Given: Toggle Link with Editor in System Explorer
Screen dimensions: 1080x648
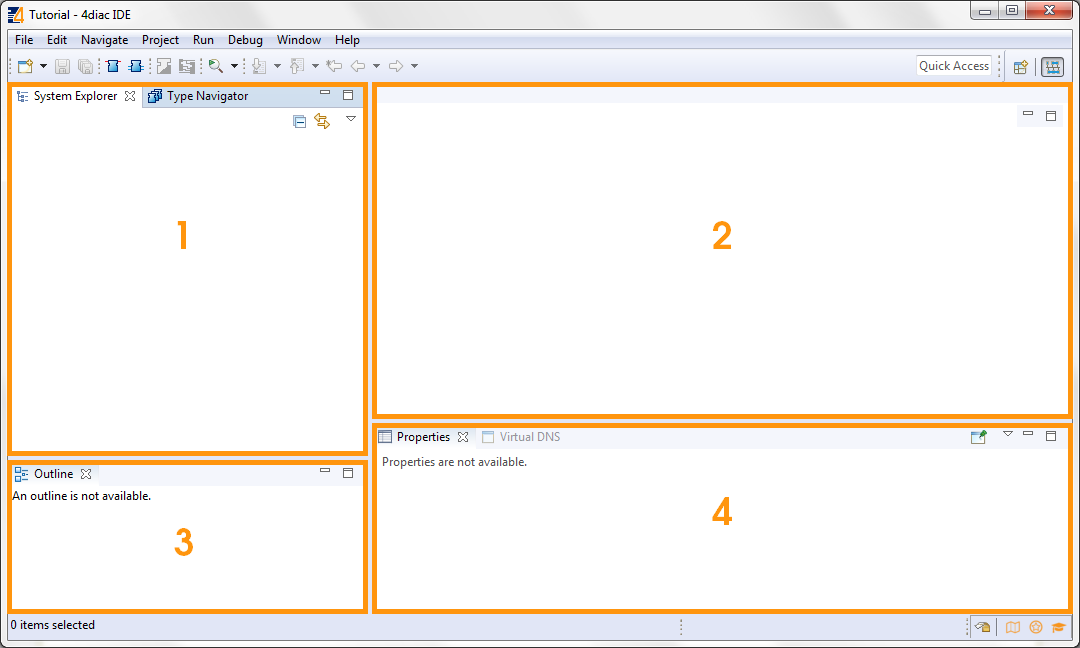Looking at the screenshot, I should click(322, 121).
